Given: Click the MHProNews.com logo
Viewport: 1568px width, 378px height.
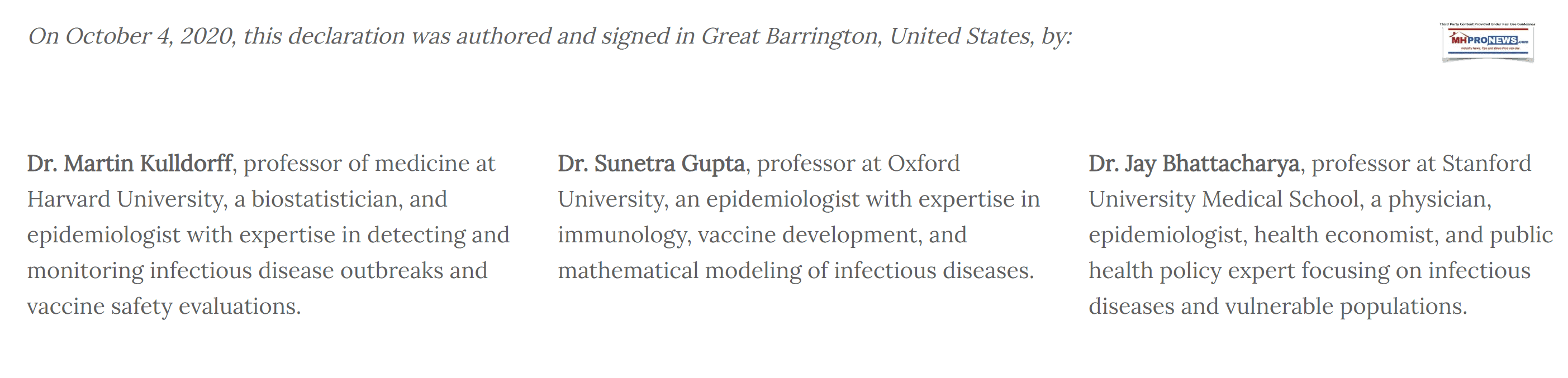Looking at the screenshot, I should (x=1488, y=41).
